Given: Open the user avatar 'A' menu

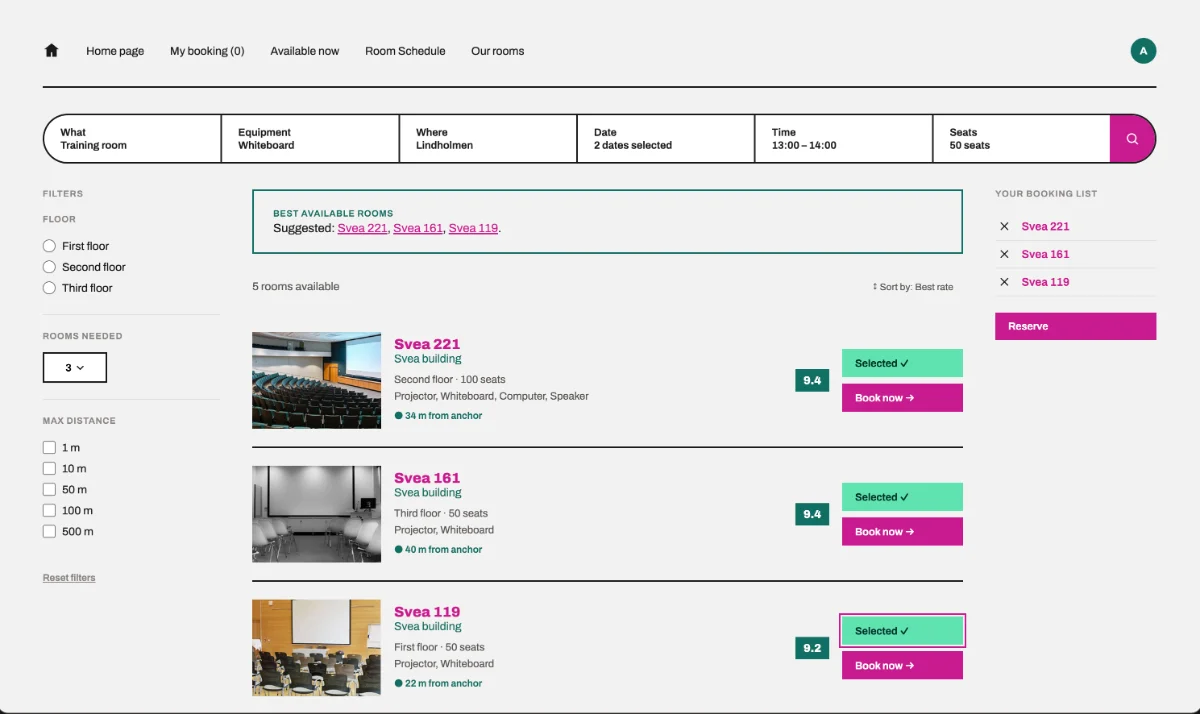Looking at the screenshot, I should 1143,51.
